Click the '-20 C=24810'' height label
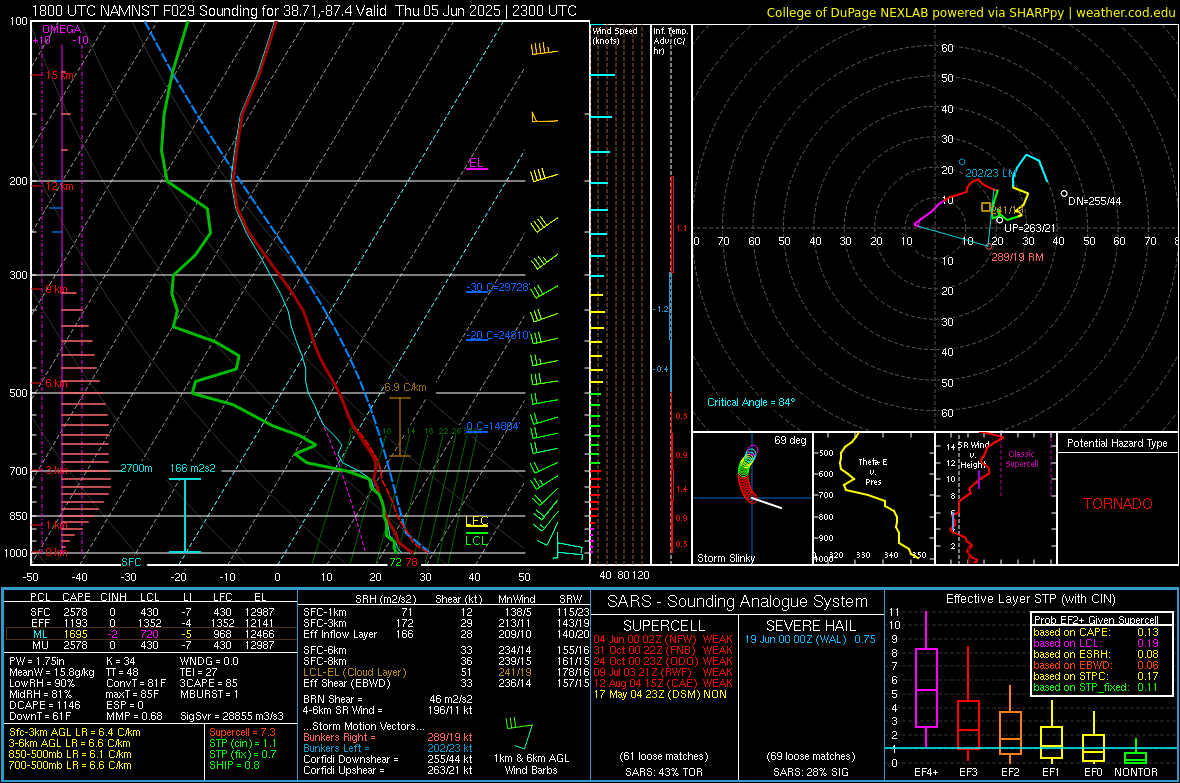This screenshot has width=1180, height=783. [x=498, y=335]
